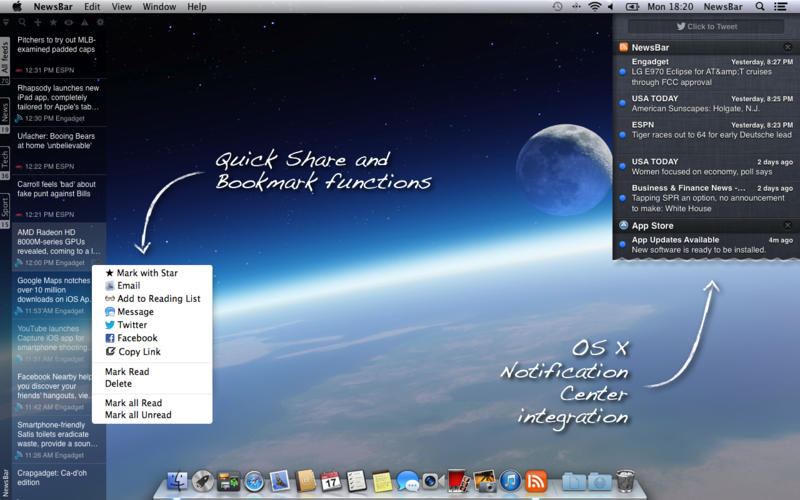The height and width of the screenshot is (500, 800).
Task: Open USA TODAY 'Women focused on economy' notification
Action: click(706, 167)
